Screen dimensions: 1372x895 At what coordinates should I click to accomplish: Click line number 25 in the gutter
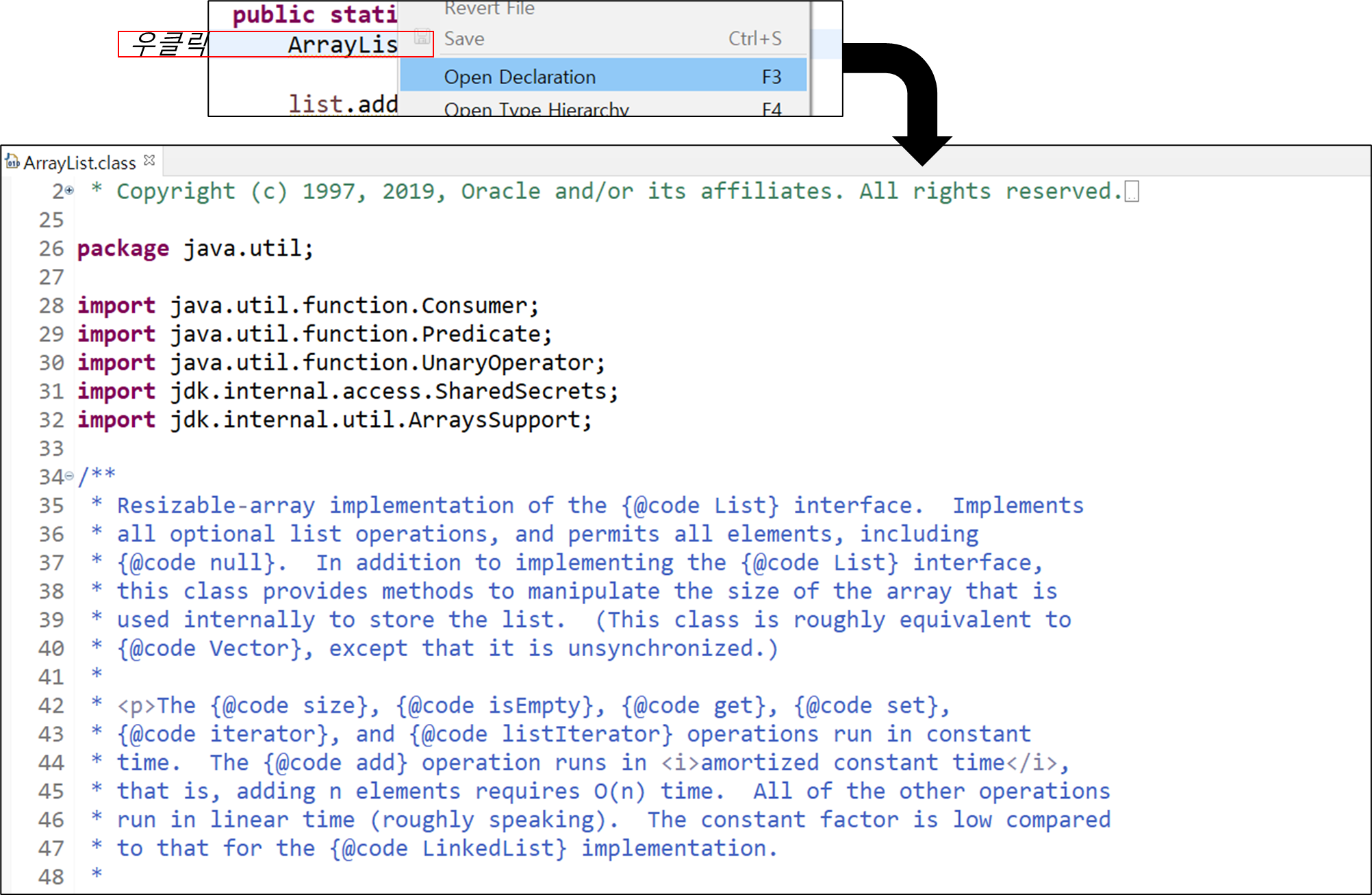click(51, 220)
